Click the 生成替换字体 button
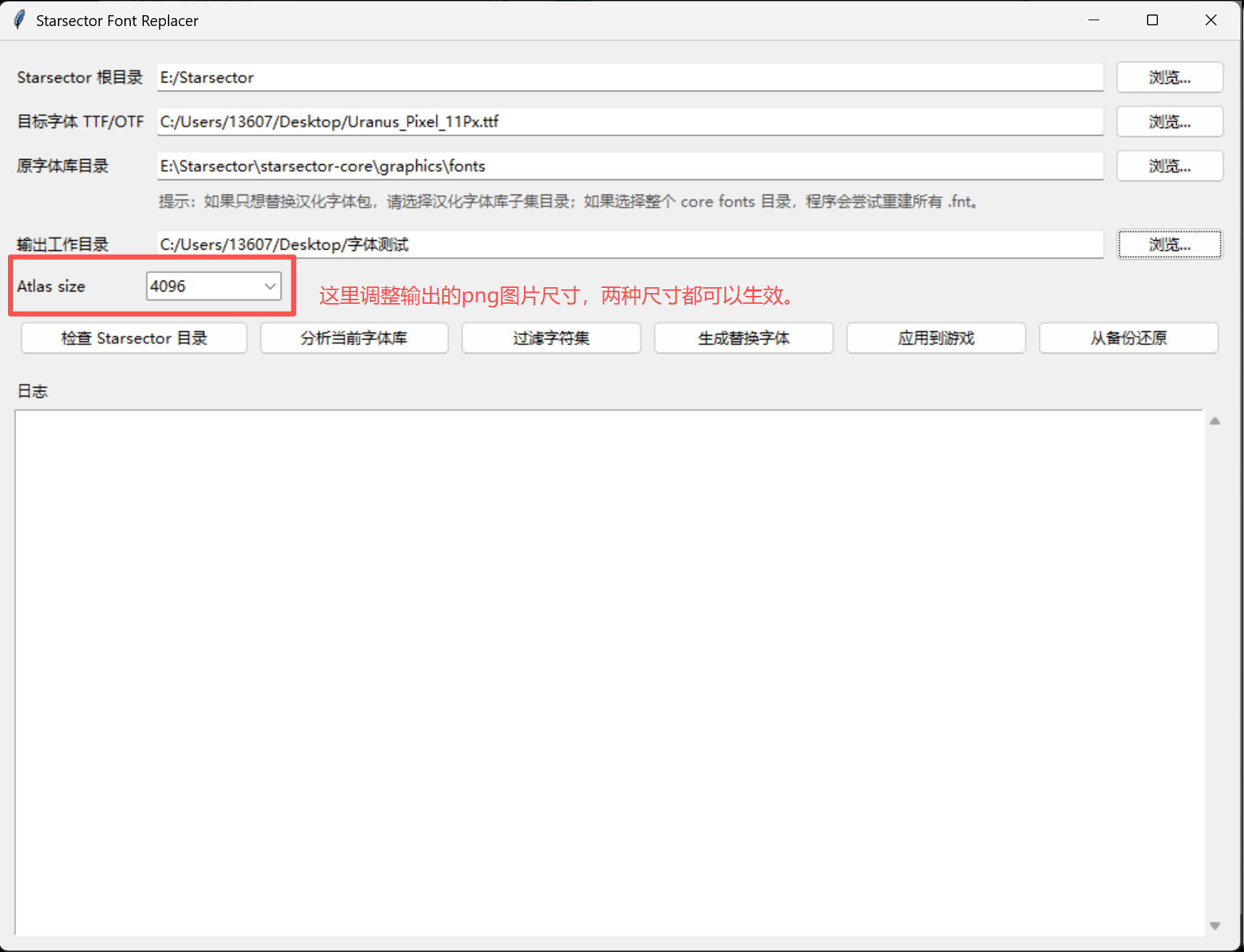The image size is (1244, 952). tap(744, 338)
